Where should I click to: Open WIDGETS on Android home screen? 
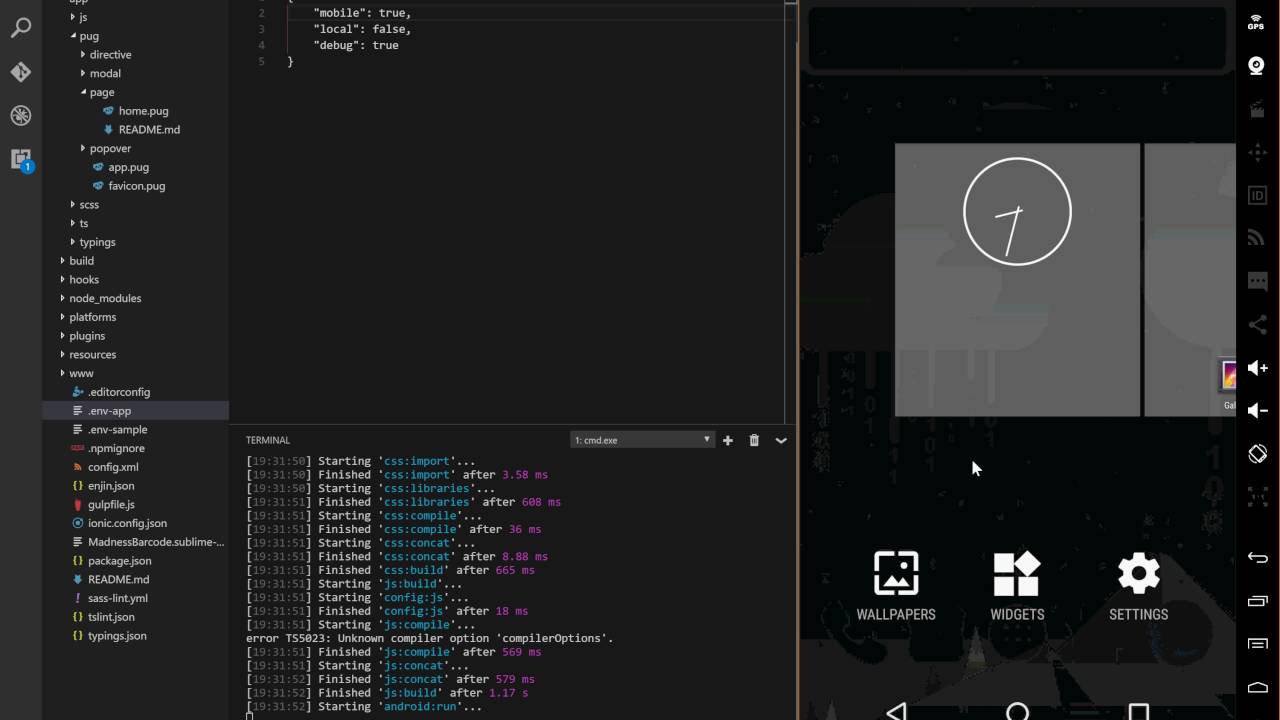tap(1017, 587)
